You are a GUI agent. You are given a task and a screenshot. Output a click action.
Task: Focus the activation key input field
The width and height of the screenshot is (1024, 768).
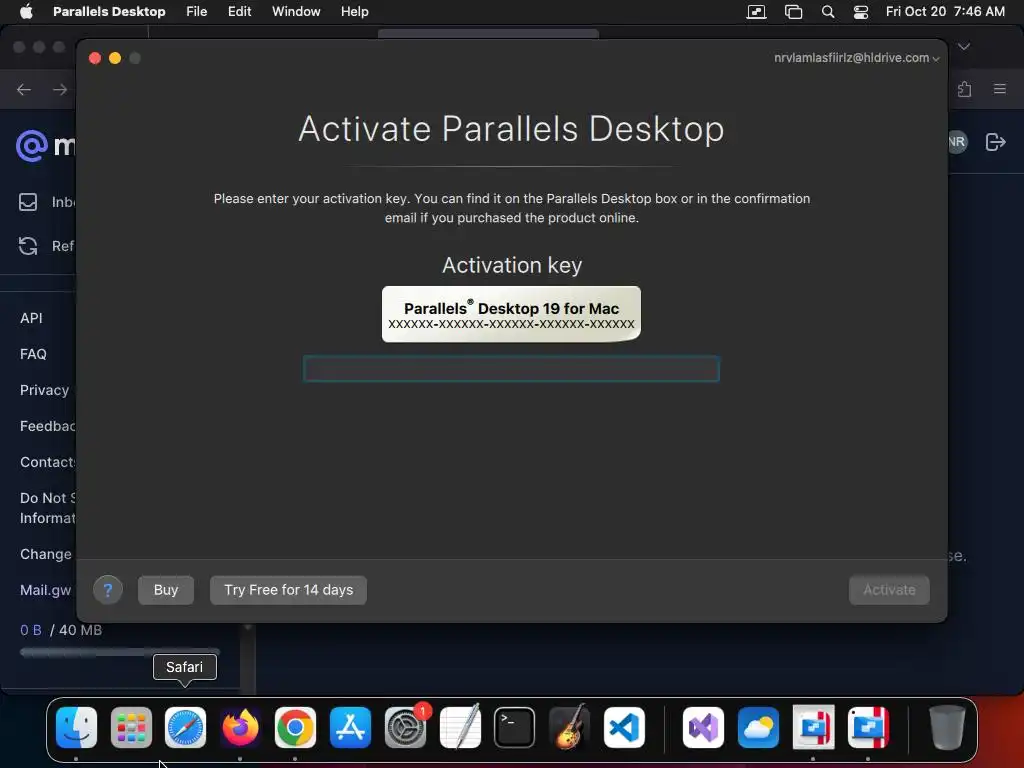511,369
